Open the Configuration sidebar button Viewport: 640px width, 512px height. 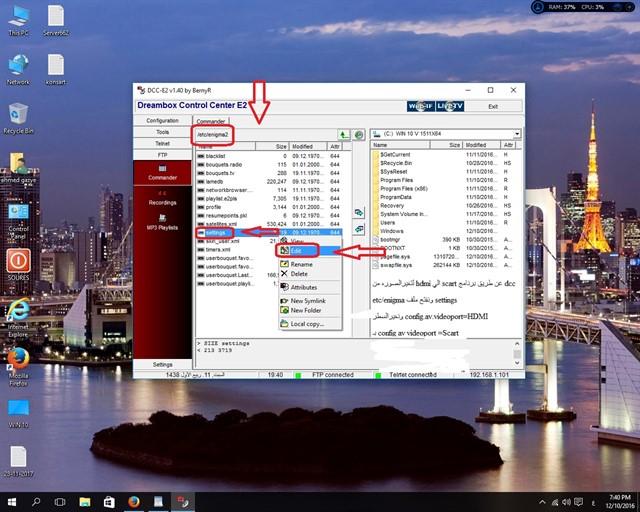(x=162, y=120)
